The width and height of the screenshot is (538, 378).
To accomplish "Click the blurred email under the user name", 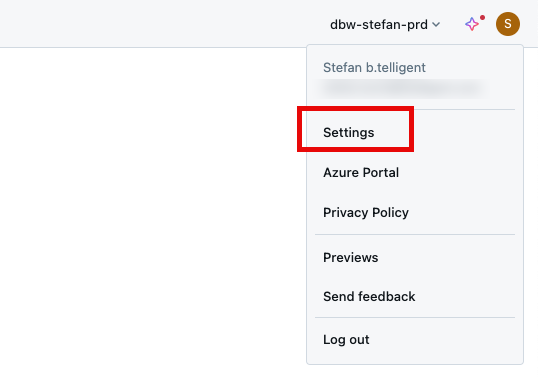I will pos(403,88).
